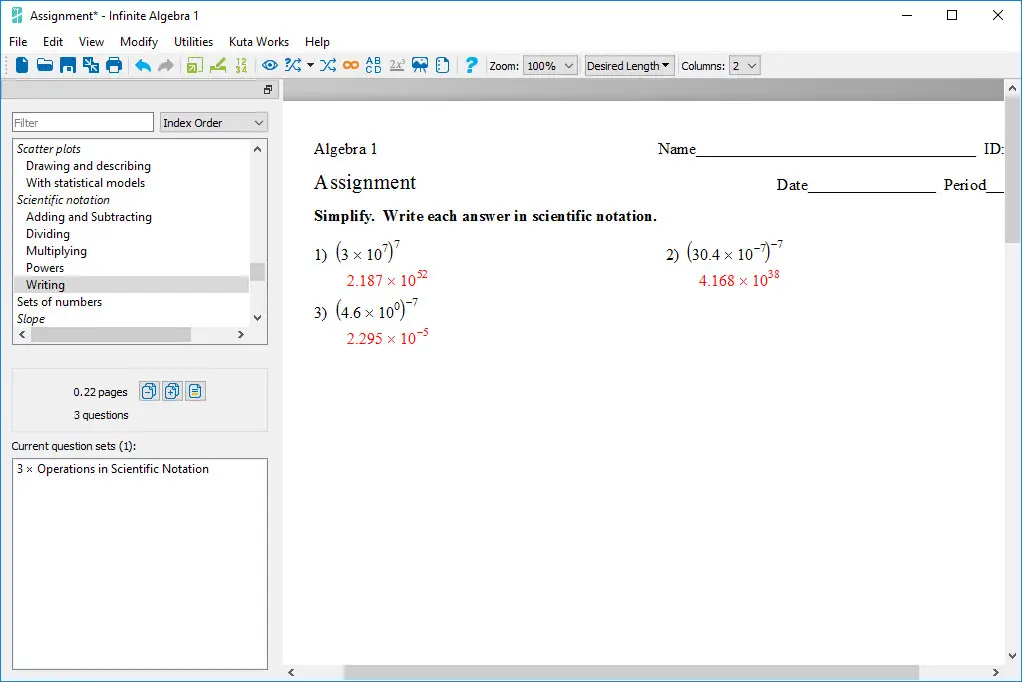This screenshot has width=1022, height=682.
Task: Create a new assignment document
Action: point(22,65)
